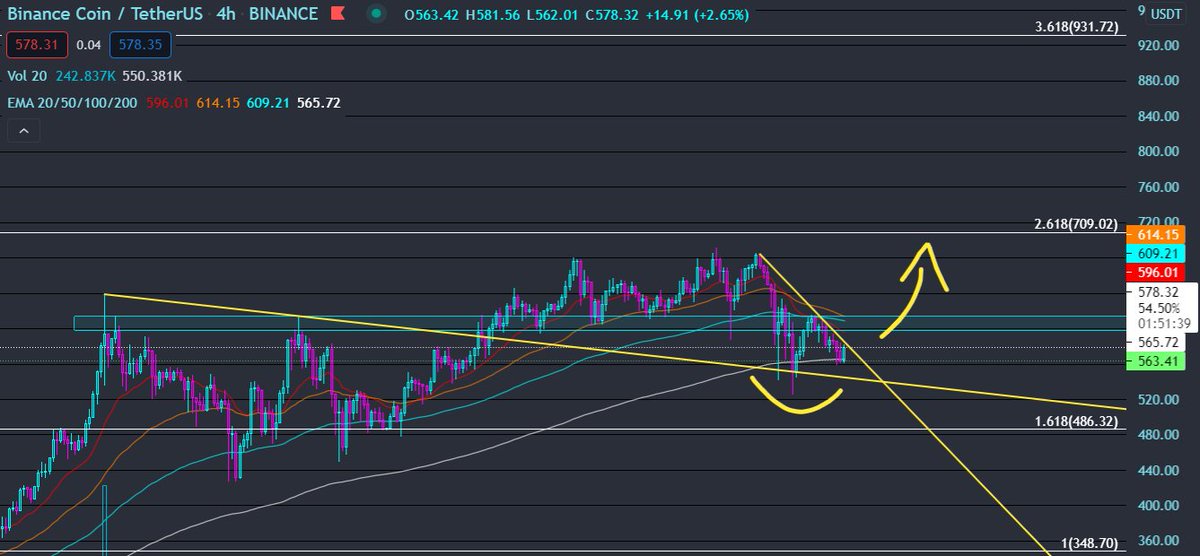Open the USDT currency label on price axis
This screenshot has width=1200, height=556.
(1165, 15)
